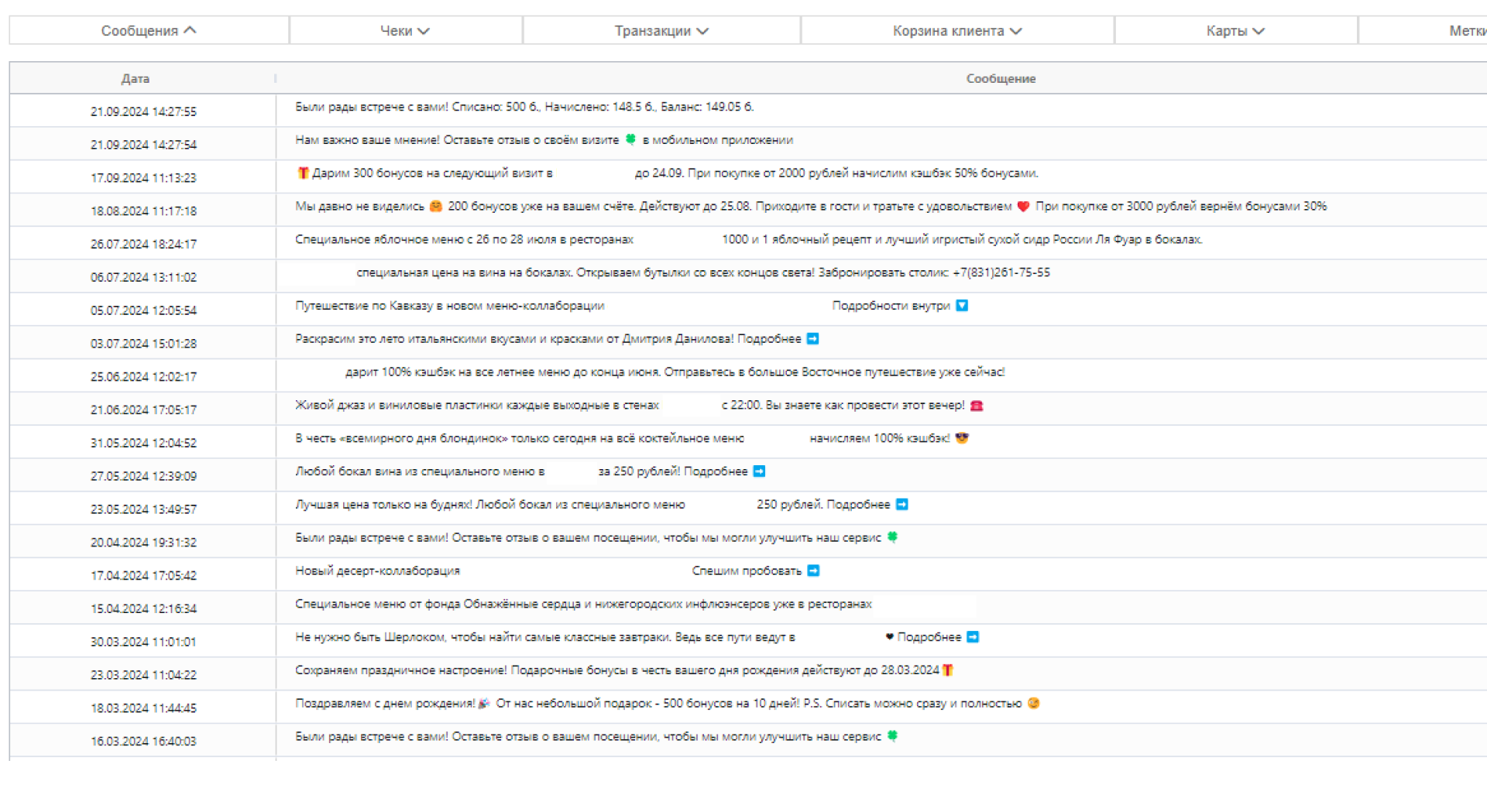Viewport: 1487px width, 812px height.
Task: Click the arrow emoji in the 23.05.2024 message
Action: tap(901, 505)
